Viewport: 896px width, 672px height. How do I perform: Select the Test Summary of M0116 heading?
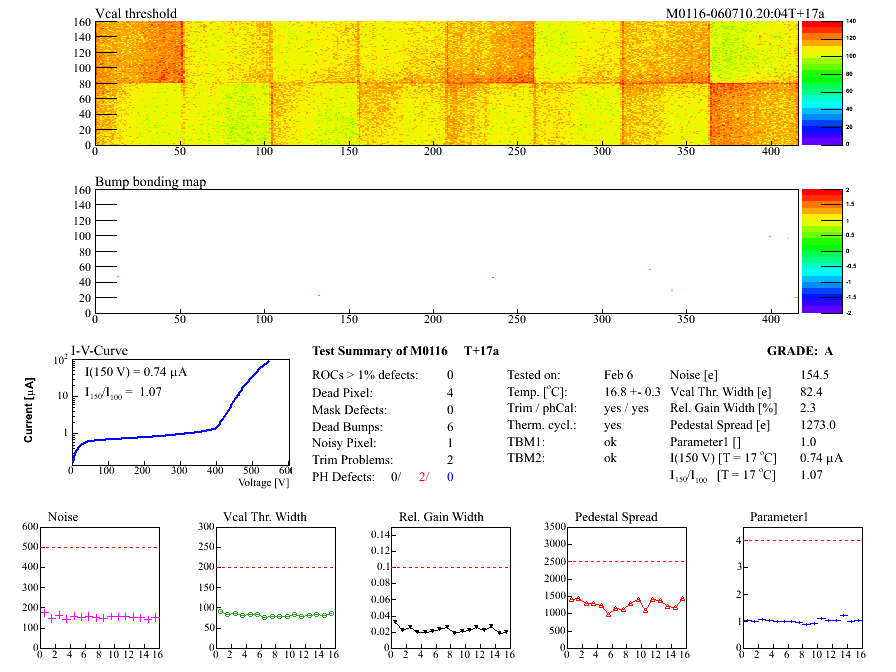click(x=379, y=351)
